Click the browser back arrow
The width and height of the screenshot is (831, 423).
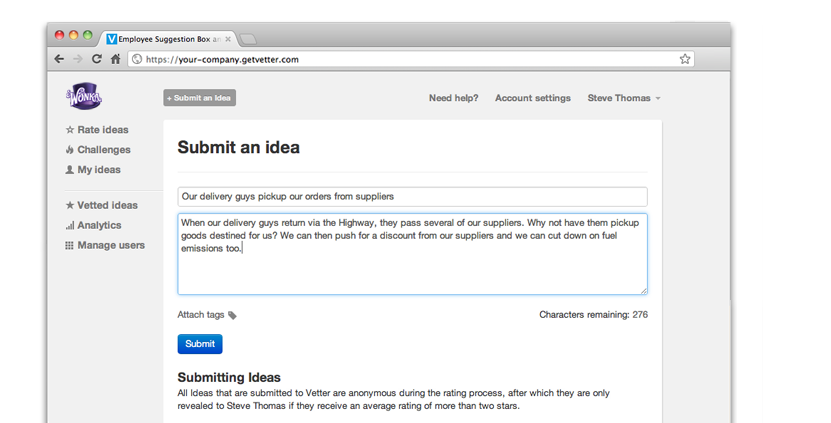point(59,59)
